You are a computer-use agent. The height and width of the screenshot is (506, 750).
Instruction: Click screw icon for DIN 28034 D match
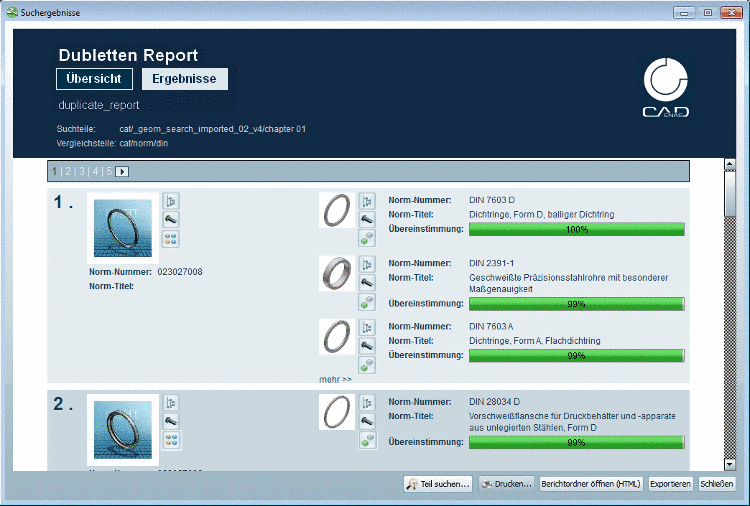coord(367,421)
